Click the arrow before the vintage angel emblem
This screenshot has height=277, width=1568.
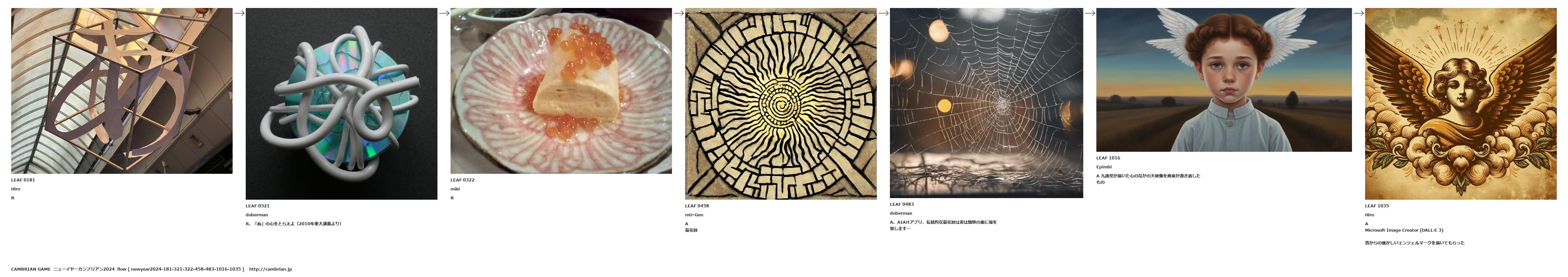1359,13
